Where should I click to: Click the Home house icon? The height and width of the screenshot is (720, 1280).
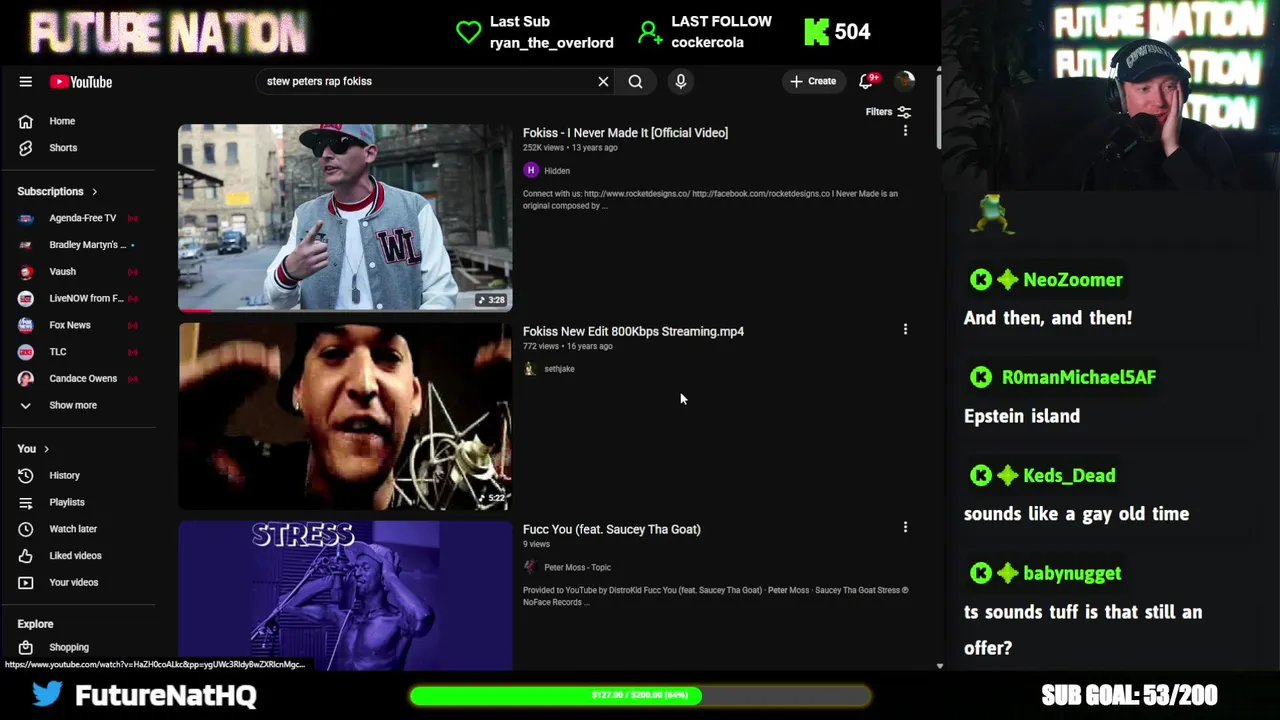(x=26, y=121)
